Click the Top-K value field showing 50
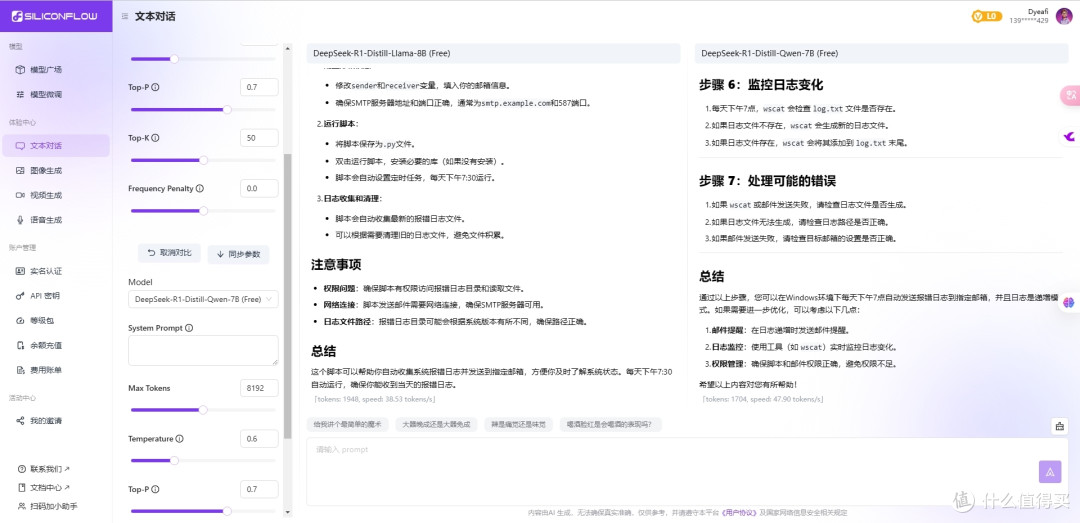This screenshot has height=523, width=1080. click(260, 138)
